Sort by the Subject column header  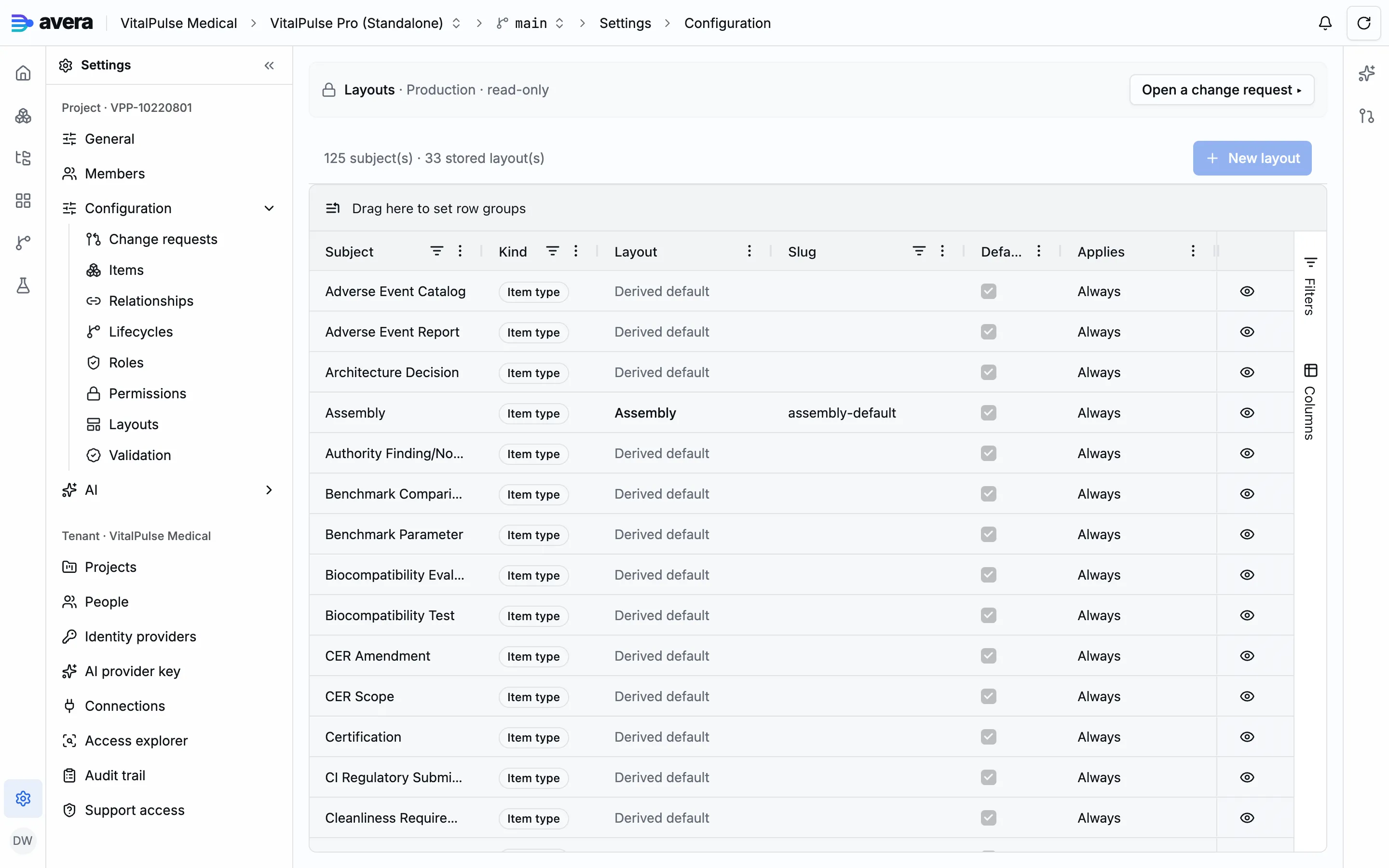[x=349, y=251]
